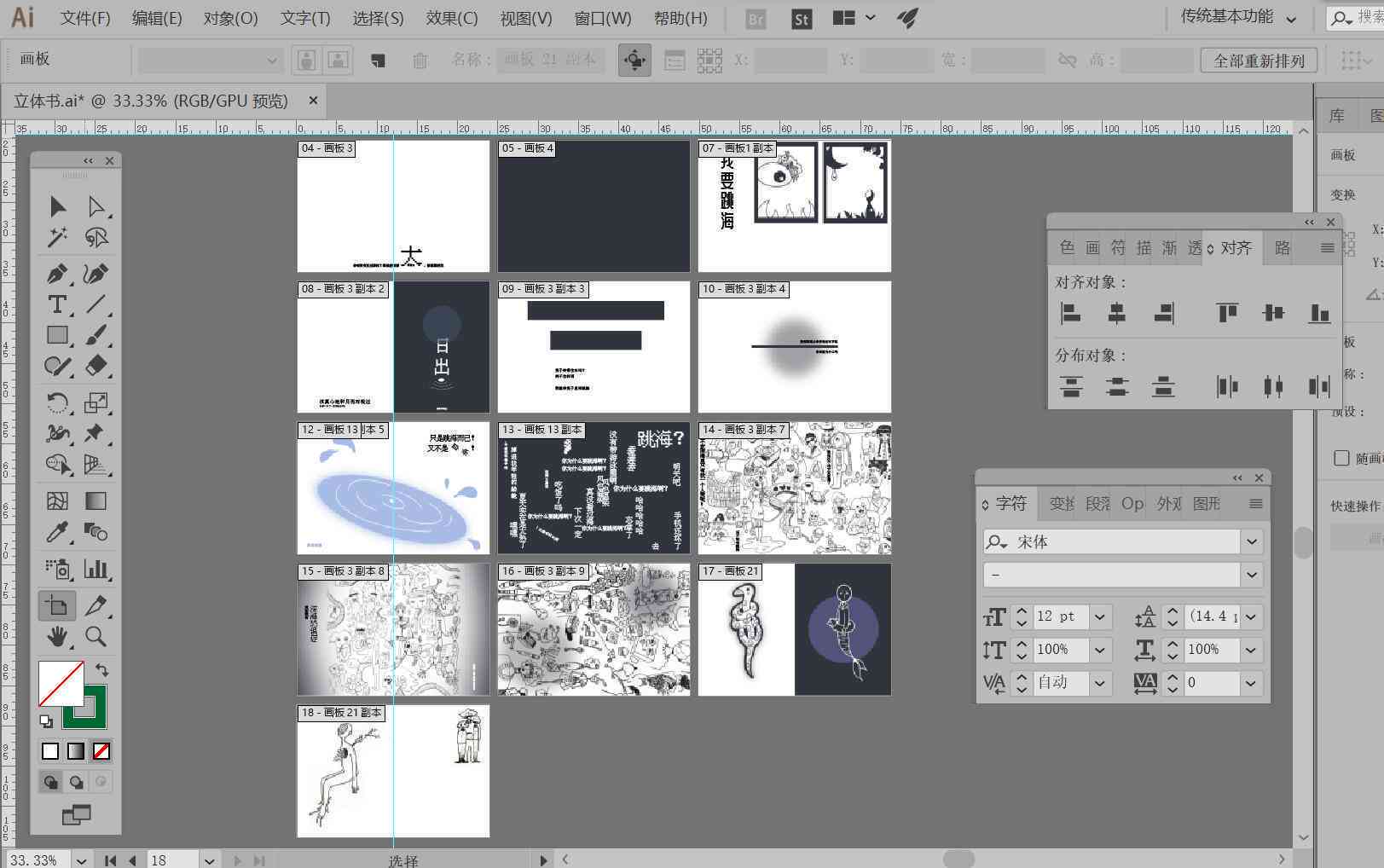Open font style dropdown
This screenshot has width=1384, height=868.
1251,575
